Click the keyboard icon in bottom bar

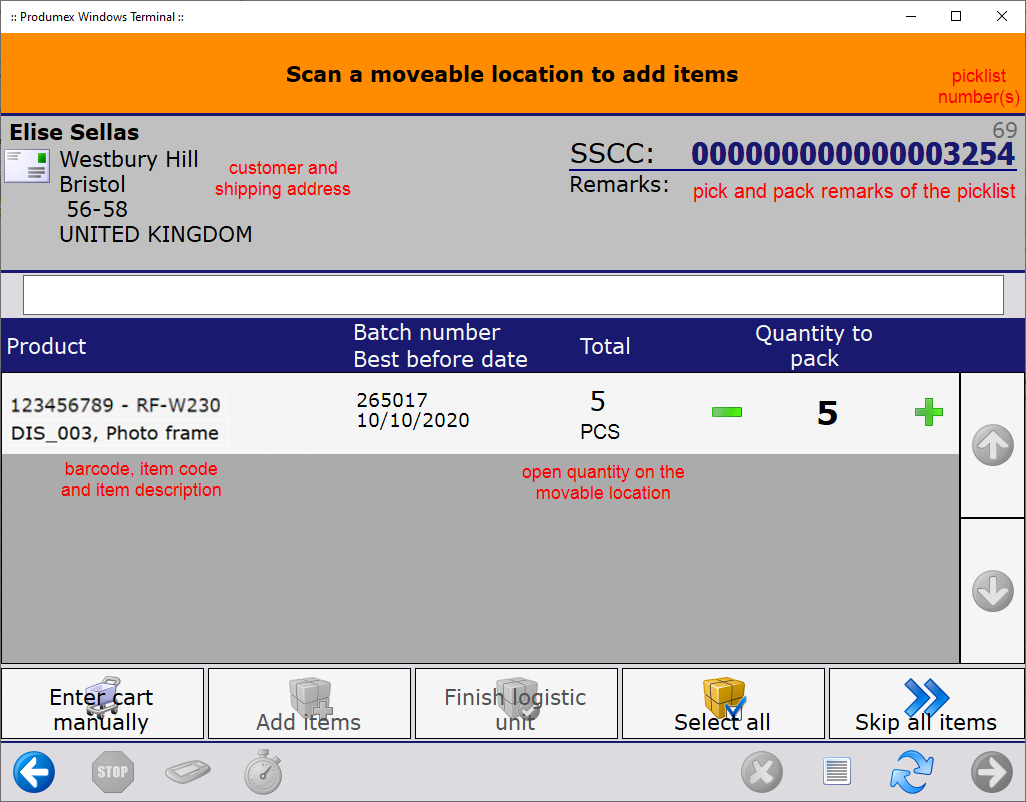click(x=188, y=772)
